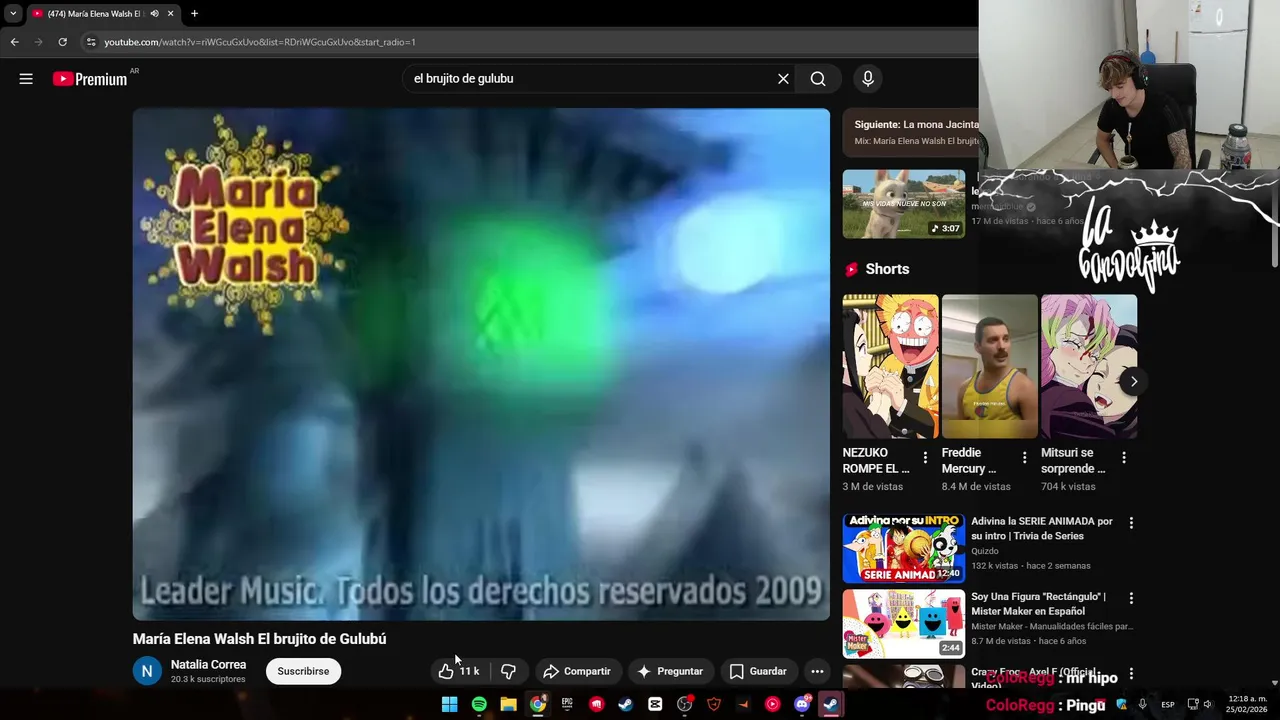Open more actions ellipsis under video

pos(817,671)
